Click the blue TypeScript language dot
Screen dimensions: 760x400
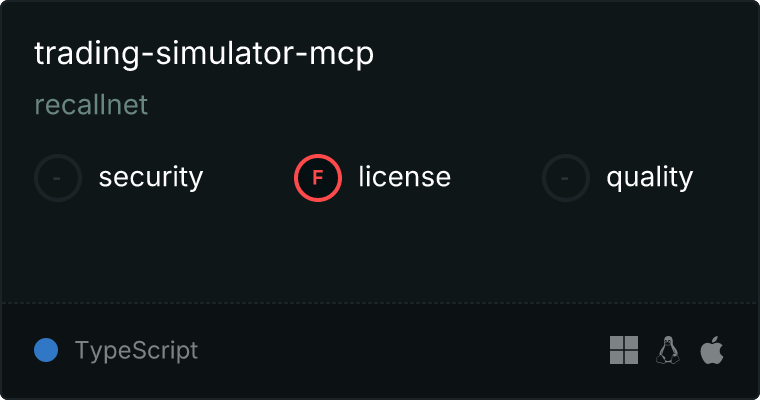(x=46, y=350)
